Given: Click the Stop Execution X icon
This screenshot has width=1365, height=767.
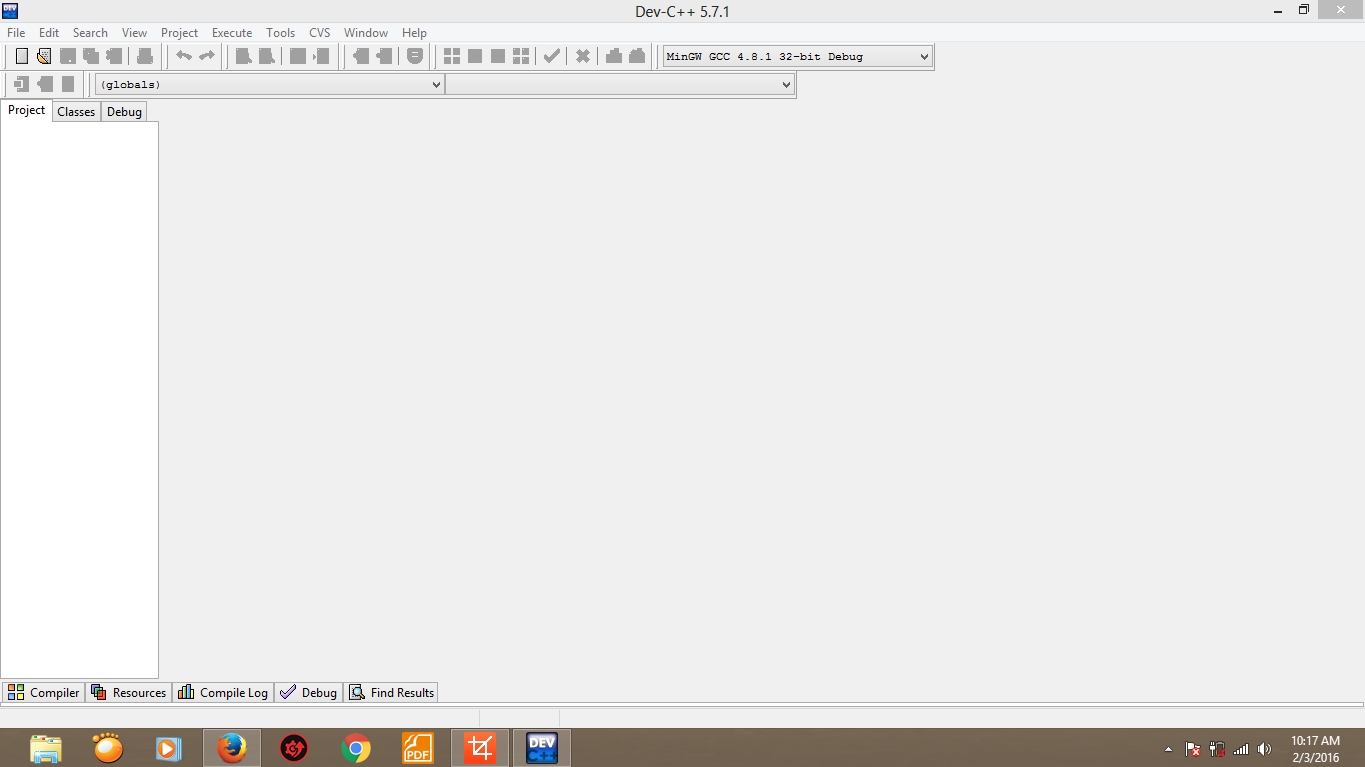Looking at the screenshot, I should pyautogui.click(x=583, y=56).
